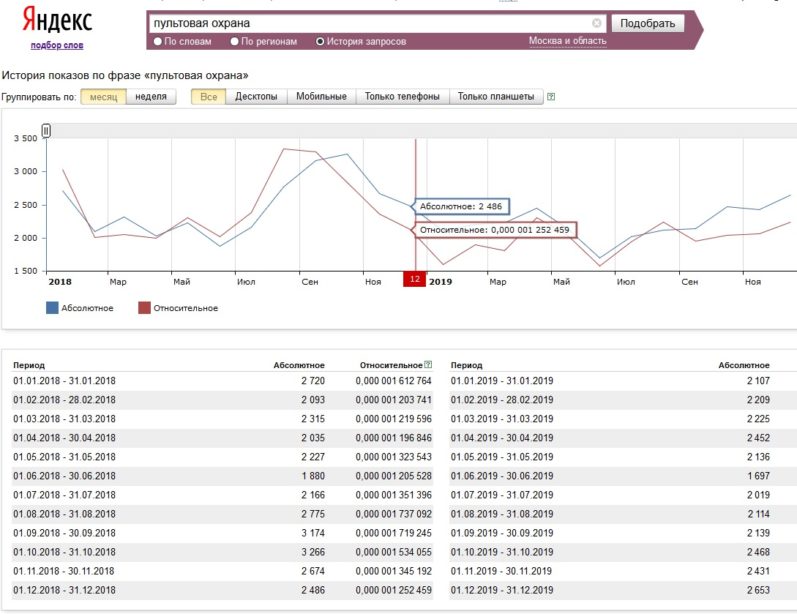Select row 01.12.2018 - 31.12.2018
Screen dimensions: 797x614
click(222, 590)
